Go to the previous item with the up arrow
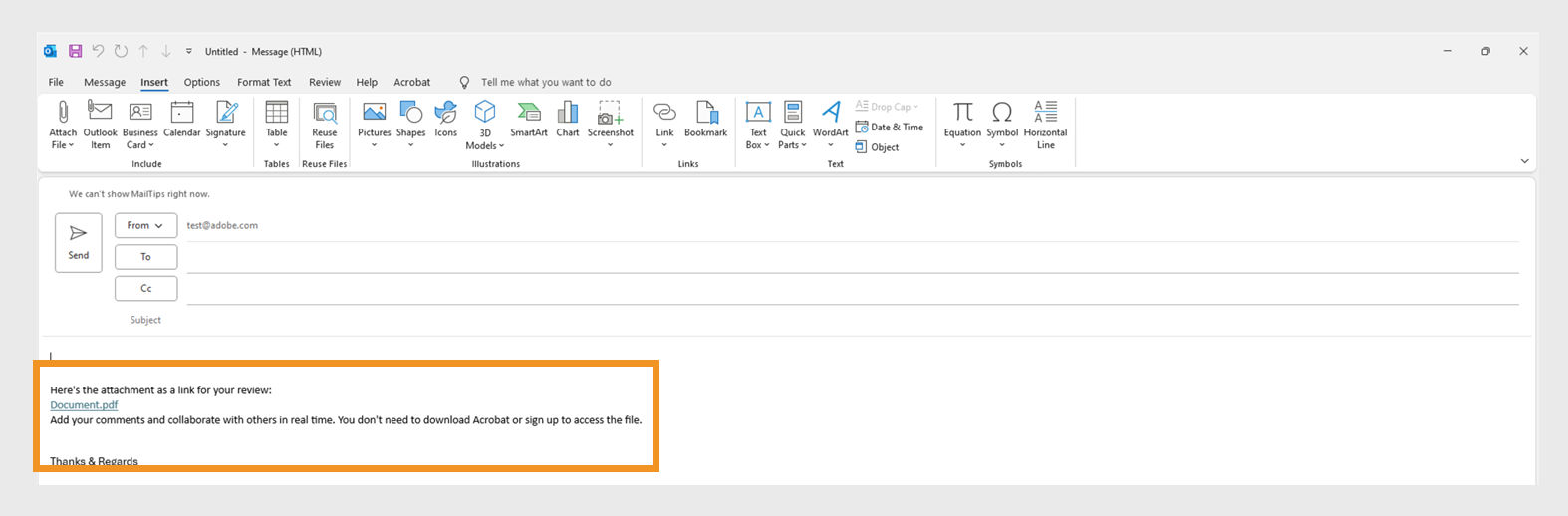 [143, 51]
